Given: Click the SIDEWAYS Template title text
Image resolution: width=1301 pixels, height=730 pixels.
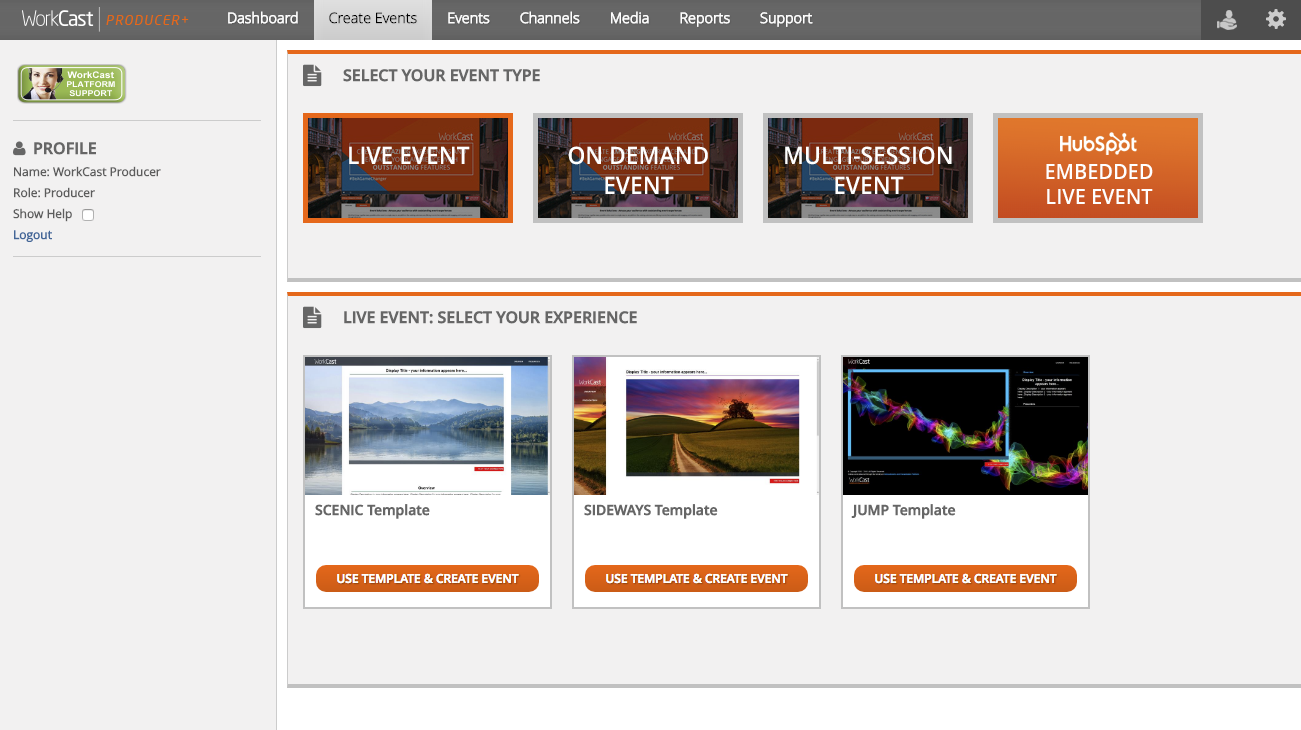Looking at the screenshot, I should tap(651, 510).
